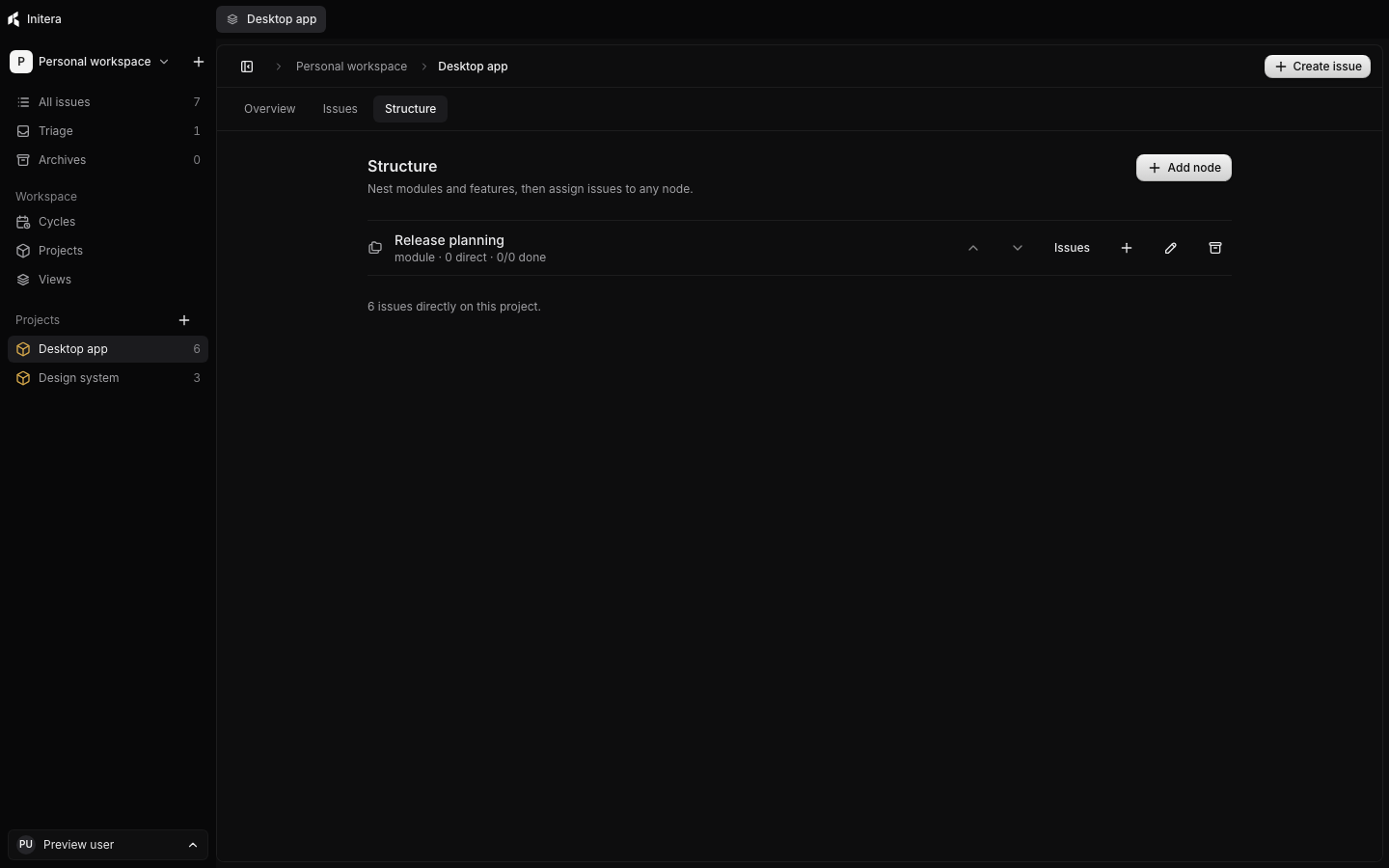Click the Release planning module icon

coord(375,248)
